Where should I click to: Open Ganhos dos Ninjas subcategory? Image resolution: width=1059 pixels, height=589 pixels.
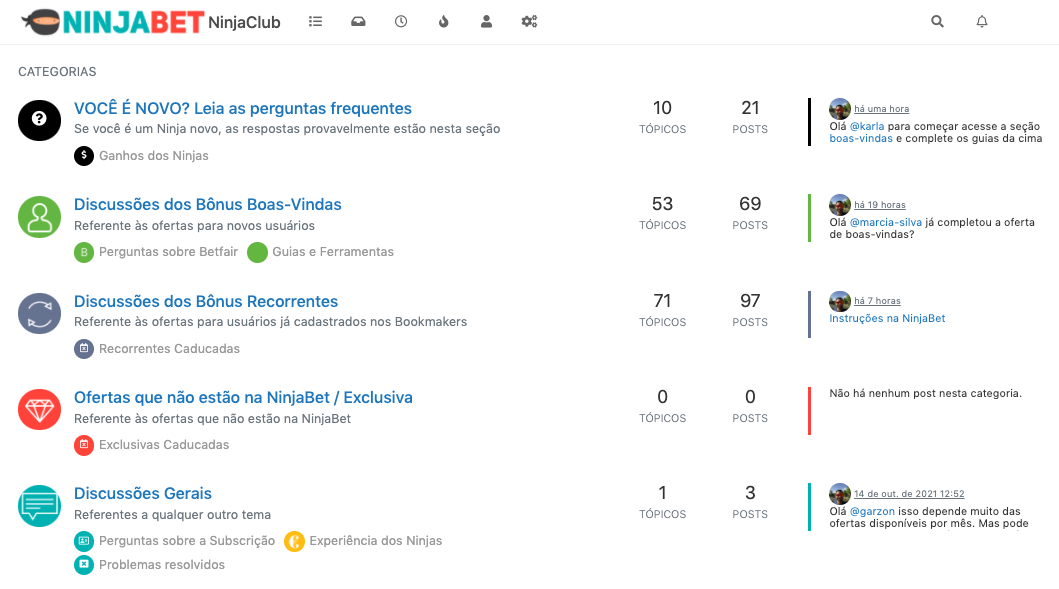(153, 156)
